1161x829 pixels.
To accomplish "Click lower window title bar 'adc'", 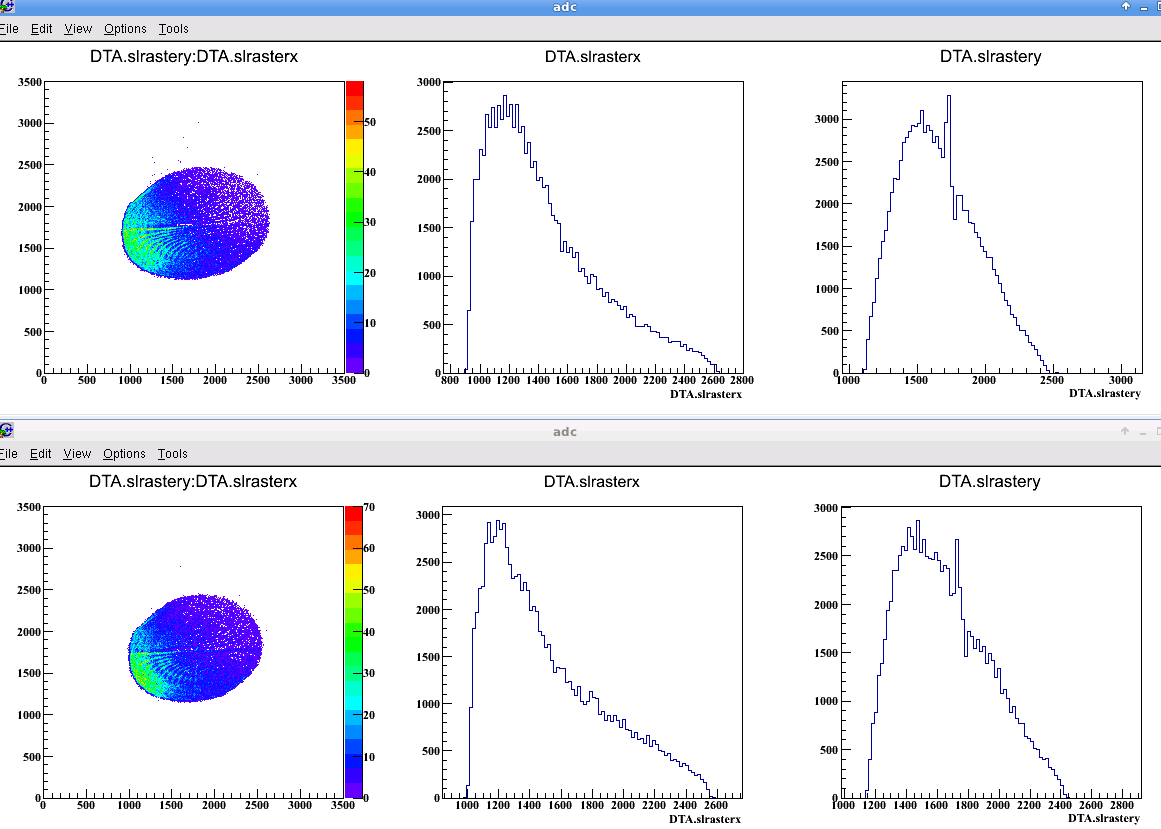I will coord(565,432).
